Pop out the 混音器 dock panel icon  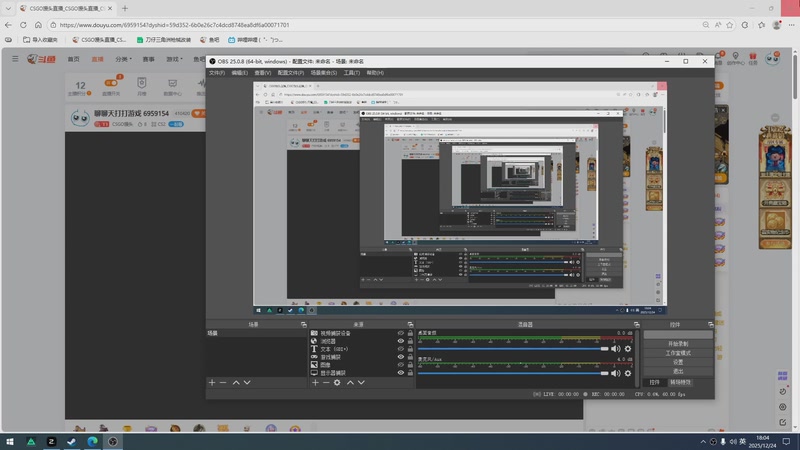point(637,324)
